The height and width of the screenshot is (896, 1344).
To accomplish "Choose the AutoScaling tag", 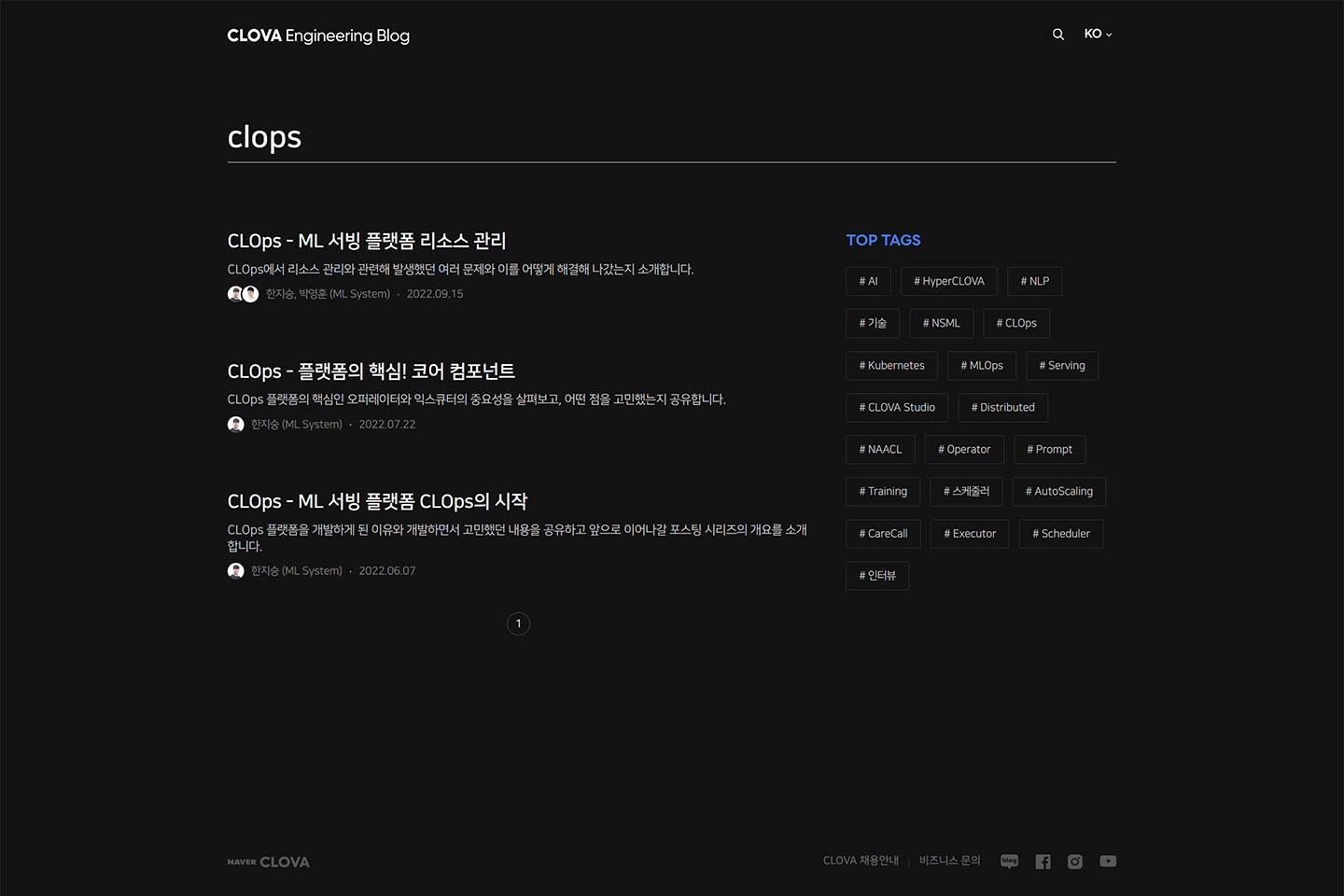I will click(1058, 492).
